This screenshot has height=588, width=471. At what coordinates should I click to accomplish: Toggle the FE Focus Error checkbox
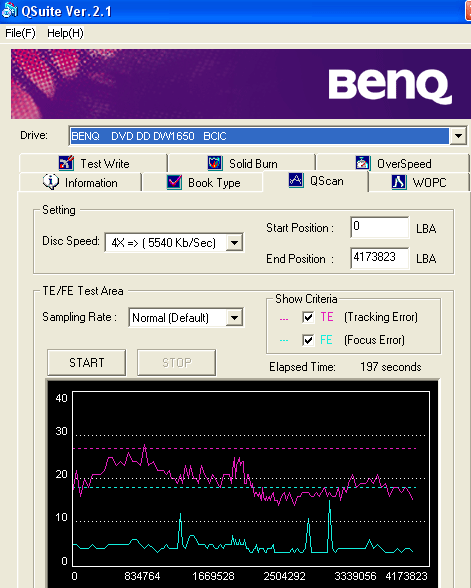pyautogui.click(x=308, y=340)
